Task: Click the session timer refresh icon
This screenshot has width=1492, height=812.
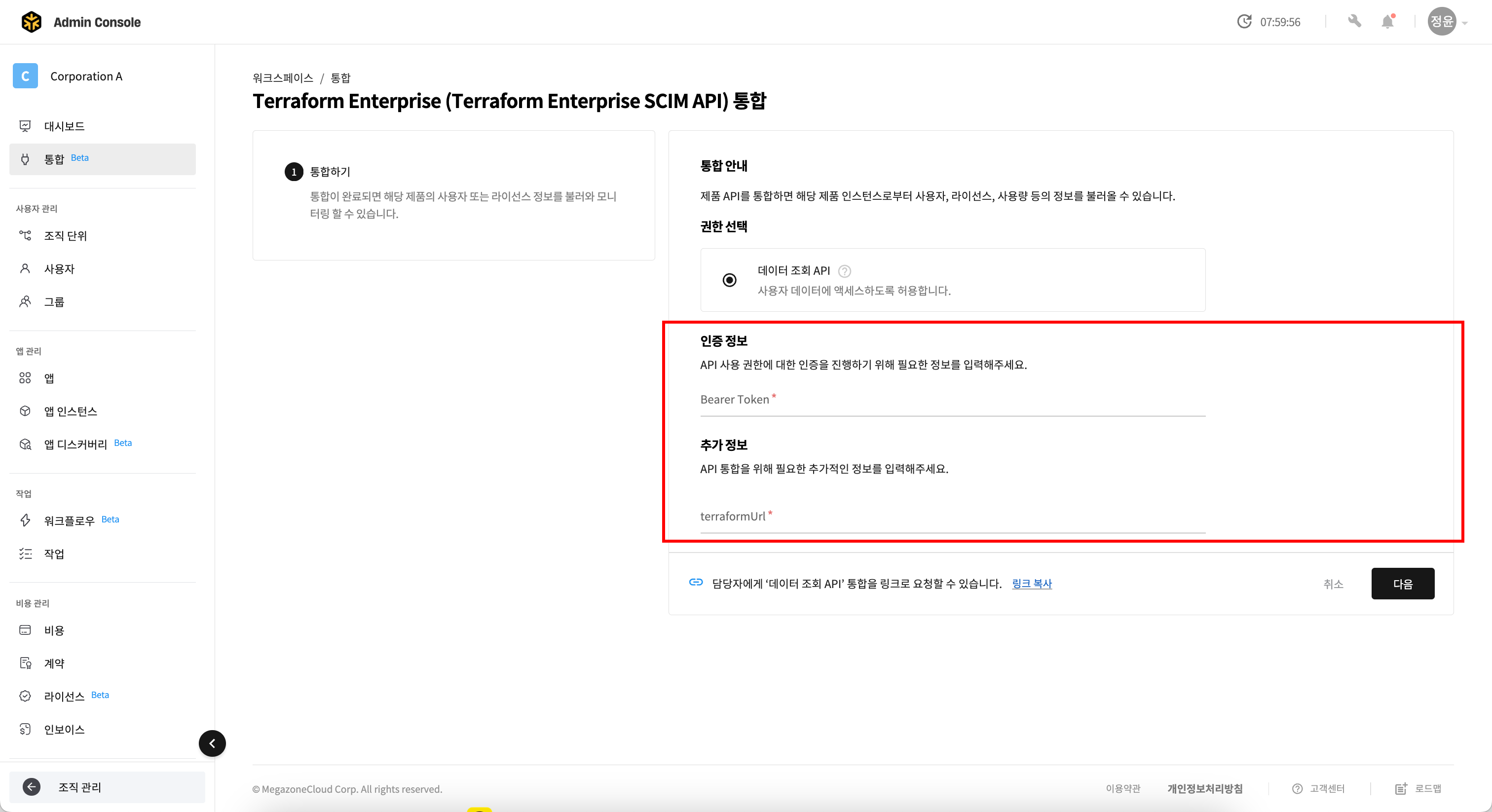Action: [1244, 22]
